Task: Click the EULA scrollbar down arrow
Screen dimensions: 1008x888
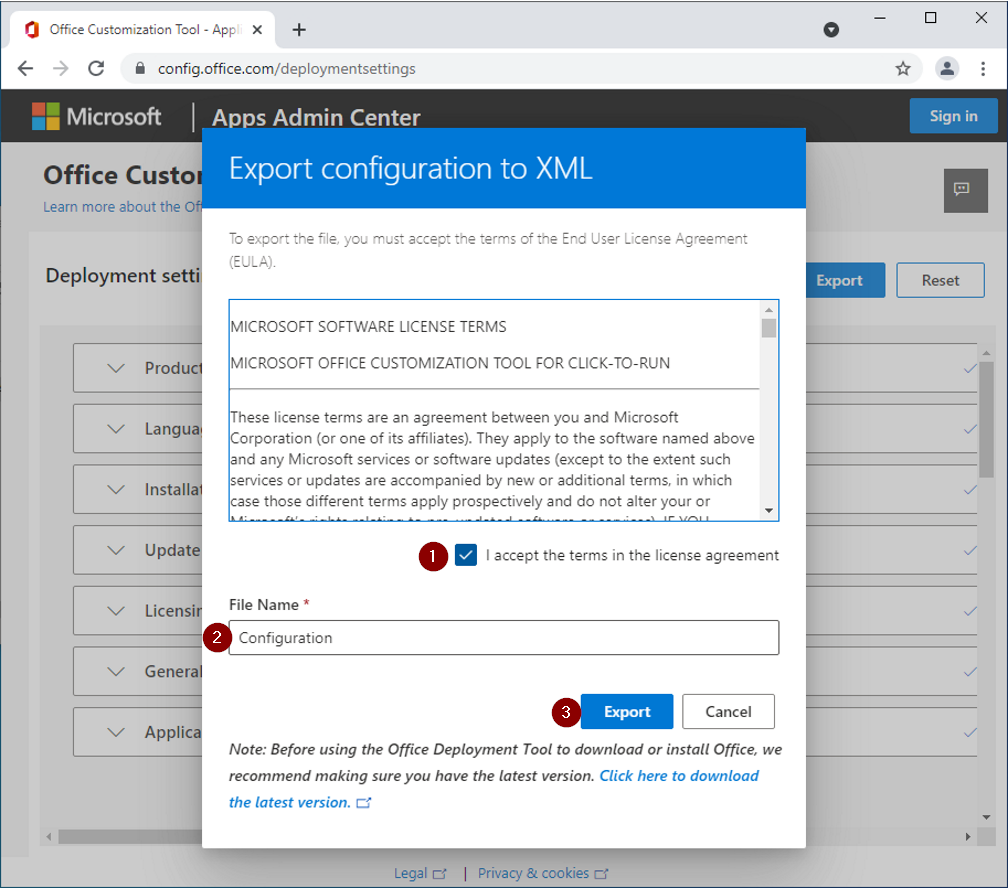Action: coord(769,511)
